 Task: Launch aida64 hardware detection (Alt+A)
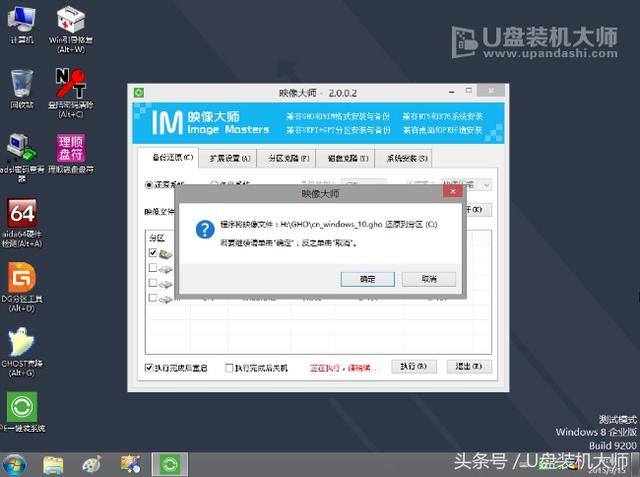pyautogui.click(x=22, y=223)
